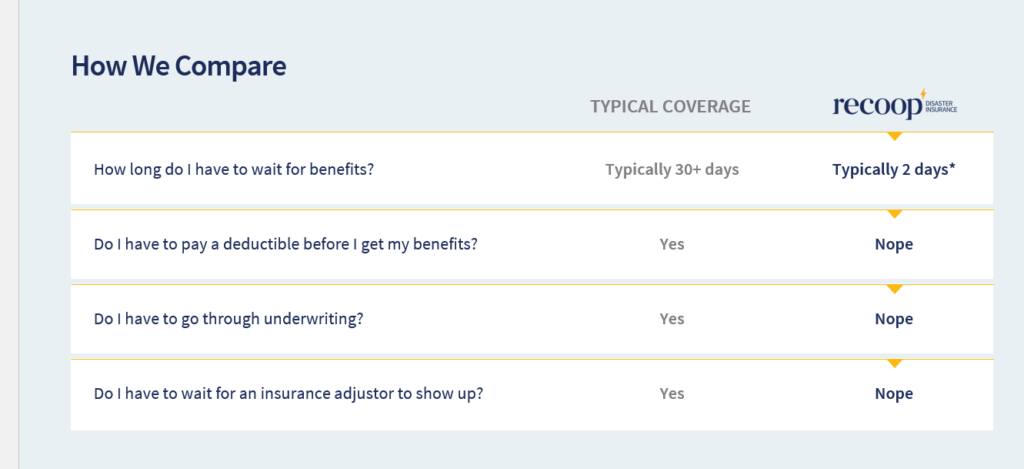
Task: Click 'Do I have to go through underwriting?'
Action: 229,319
